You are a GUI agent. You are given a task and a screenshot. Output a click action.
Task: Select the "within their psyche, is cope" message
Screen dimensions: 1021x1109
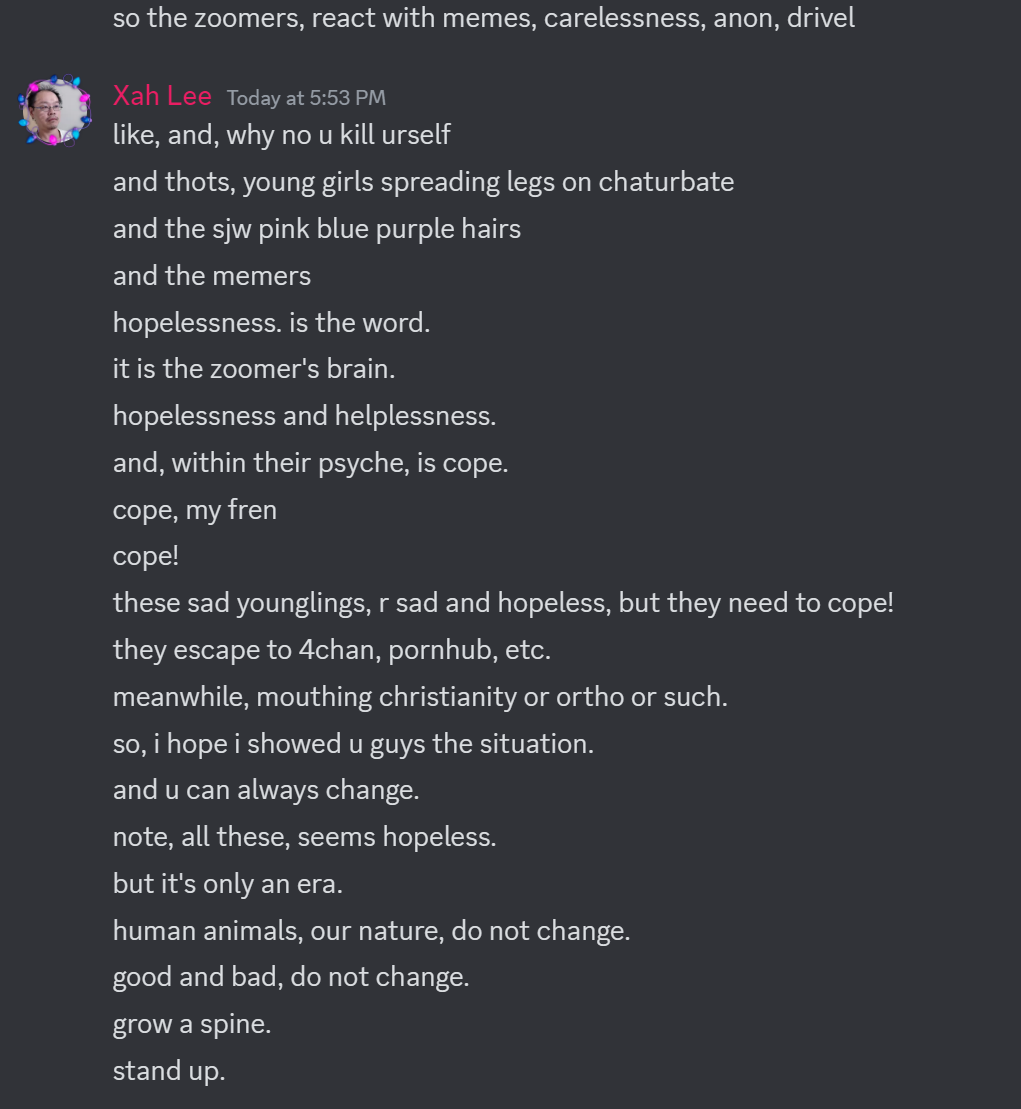coord(310,463)
